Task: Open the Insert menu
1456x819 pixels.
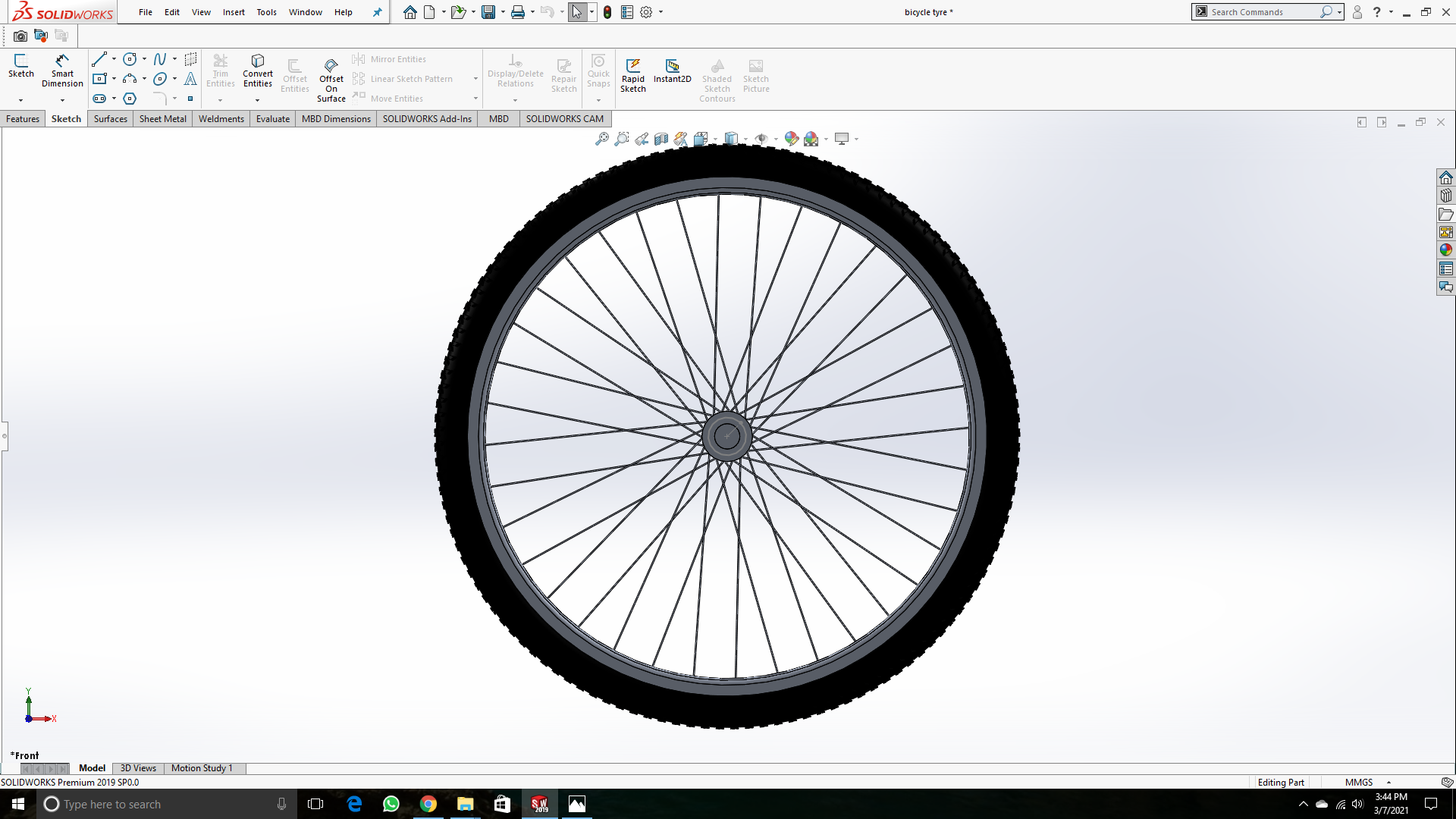Action: 234,12
